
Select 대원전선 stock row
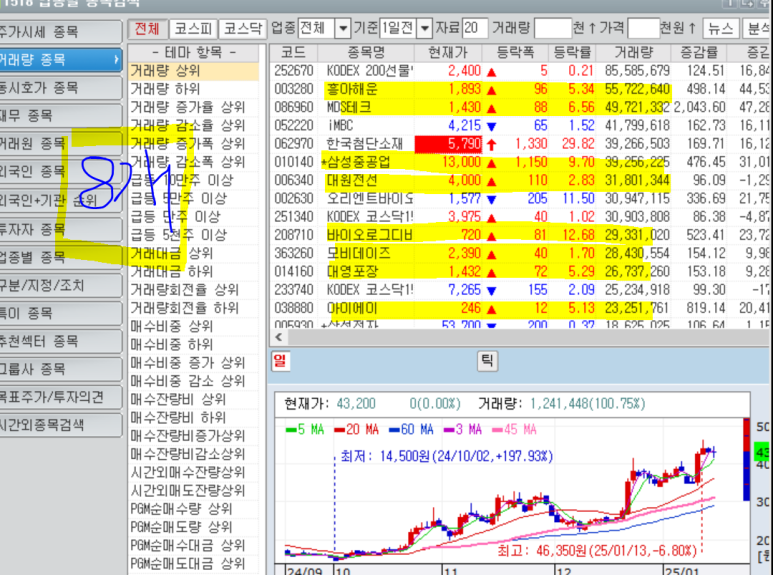click(519, 180)
